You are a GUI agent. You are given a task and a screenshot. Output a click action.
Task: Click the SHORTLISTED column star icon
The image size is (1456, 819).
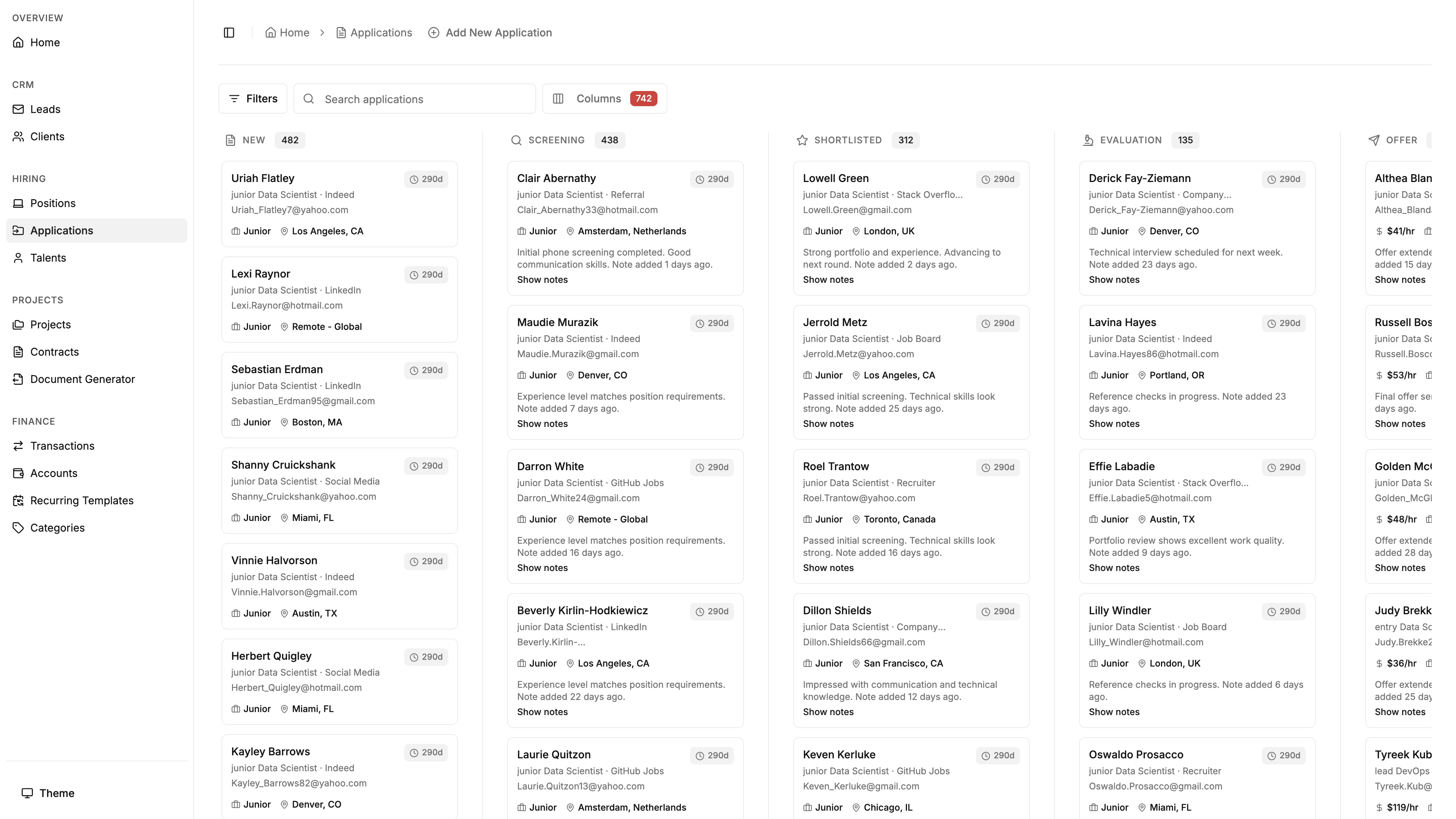tap(802, 140)
